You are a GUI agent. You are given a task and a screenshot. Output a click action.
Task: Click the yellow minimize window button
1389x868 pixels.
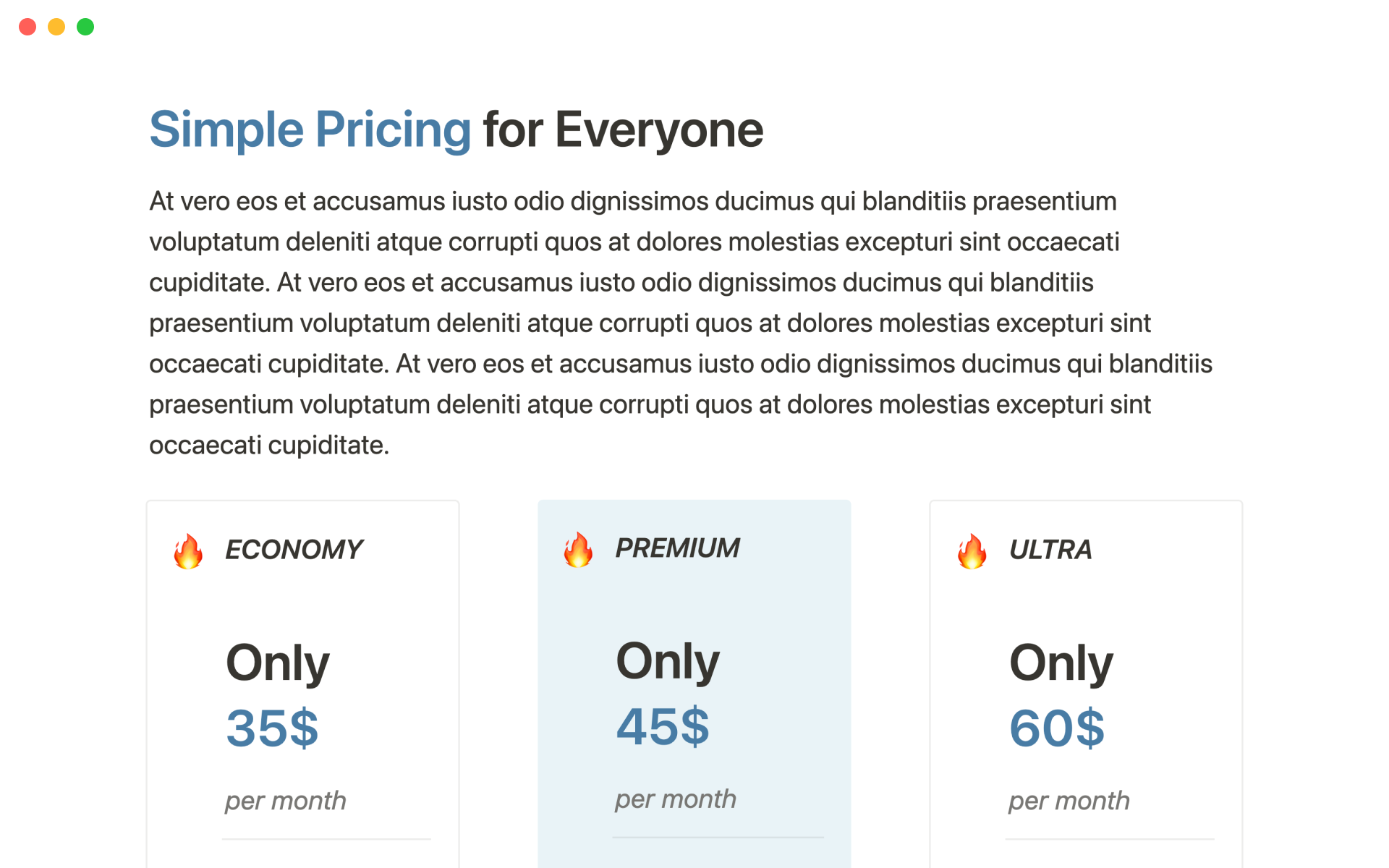[56, 27]
